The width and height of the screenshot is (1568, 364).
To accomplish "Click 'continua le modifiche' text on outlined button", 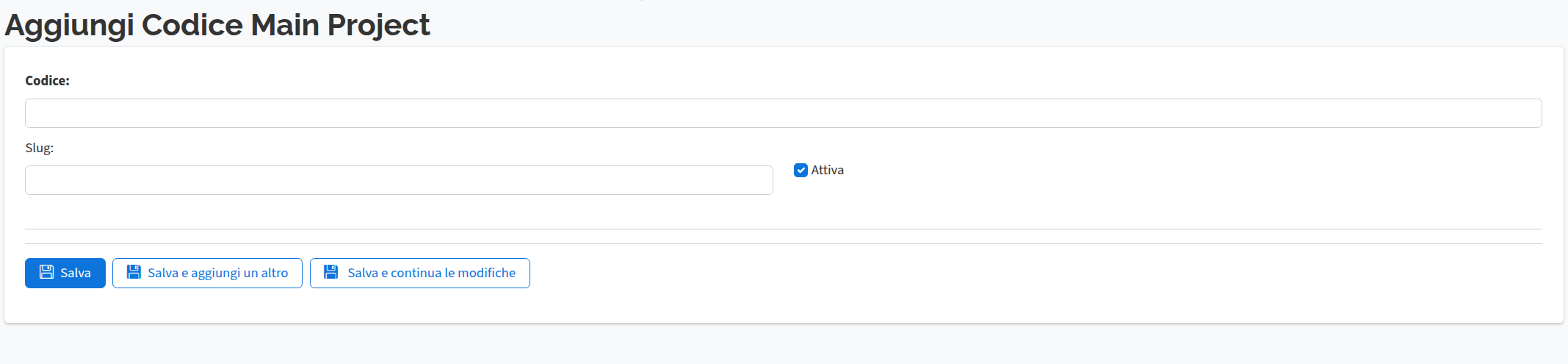I will [x=453, y=273].
